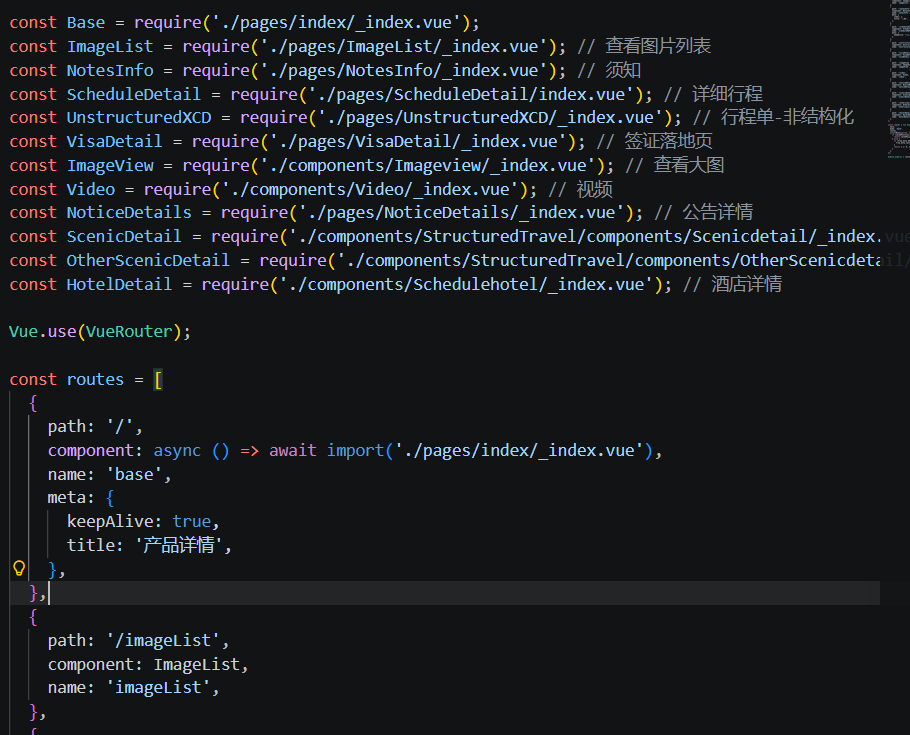
Task: Click the "routes" variable name
Action: pyautogui.click(x=95, y=379)
